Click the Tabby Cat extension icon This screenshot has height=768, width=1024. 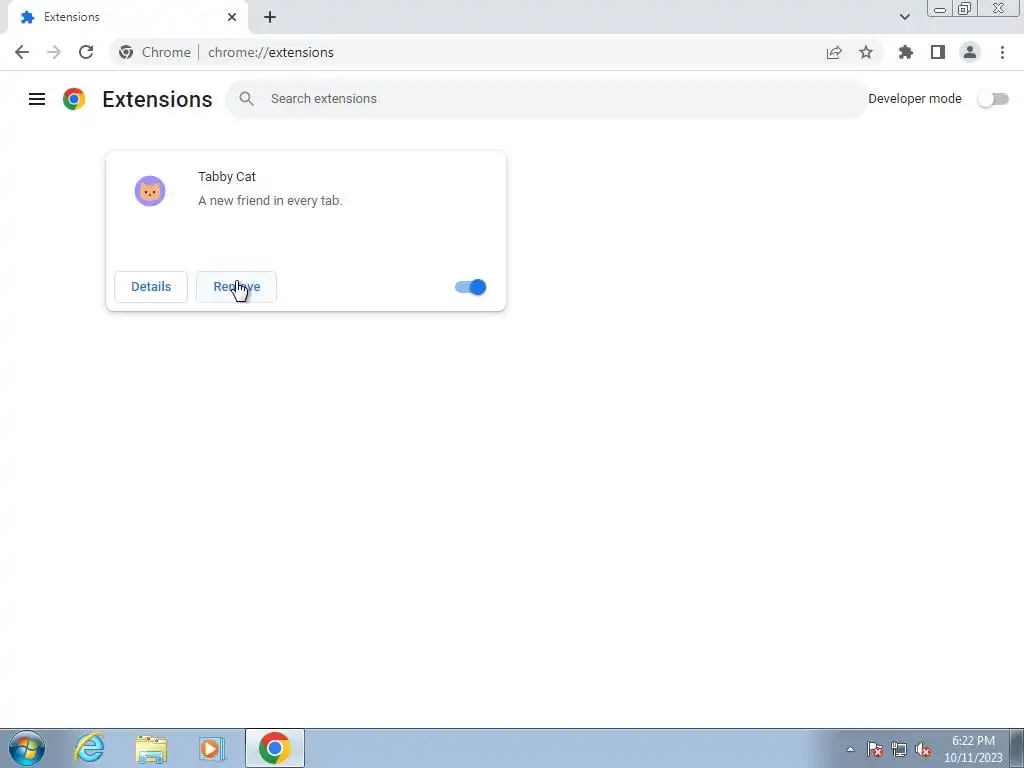pyautogui.click(x=150, y=191)
